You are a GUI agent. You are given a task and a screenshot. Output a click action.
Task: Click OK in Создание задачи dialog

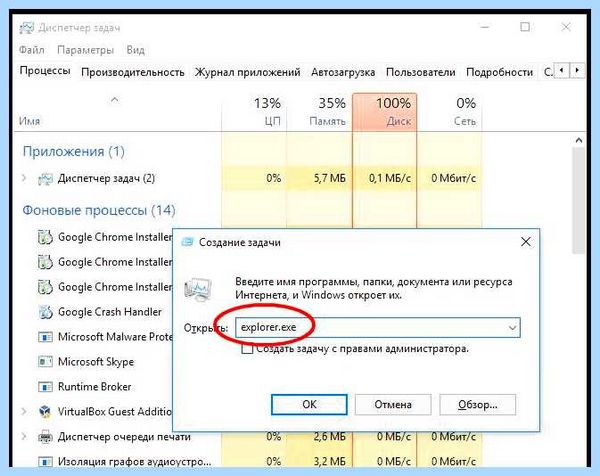(x=309, y=404)
